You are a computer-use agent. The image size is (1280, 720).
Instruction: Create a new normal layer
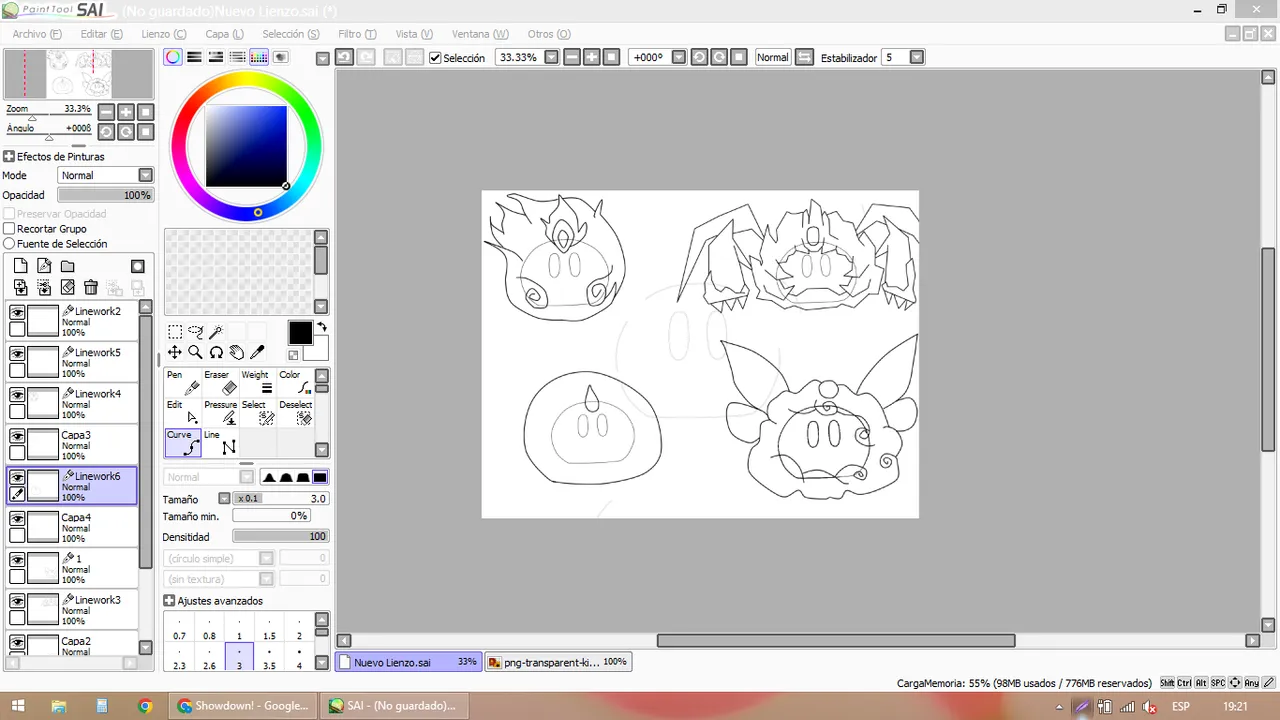coord(20,266)
